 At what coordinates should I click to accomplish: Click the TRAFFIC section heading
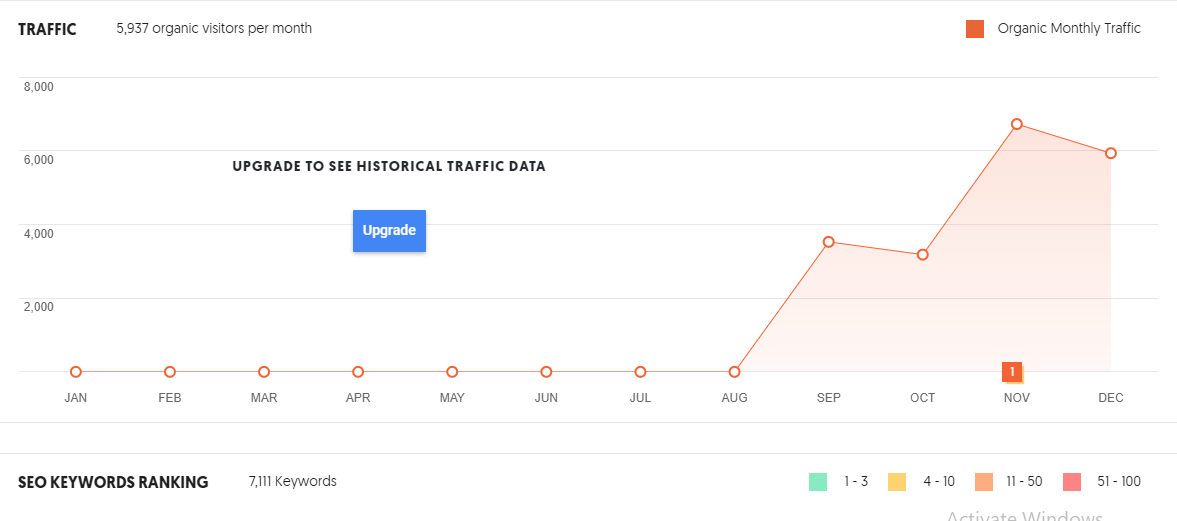[47, 30]
